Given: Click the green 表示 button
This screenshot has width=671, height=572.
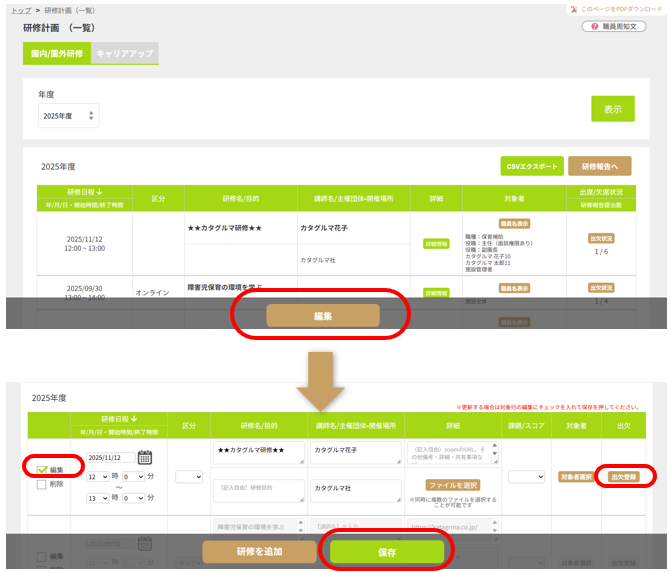Looking at the screenshot, I should [613, 109].
